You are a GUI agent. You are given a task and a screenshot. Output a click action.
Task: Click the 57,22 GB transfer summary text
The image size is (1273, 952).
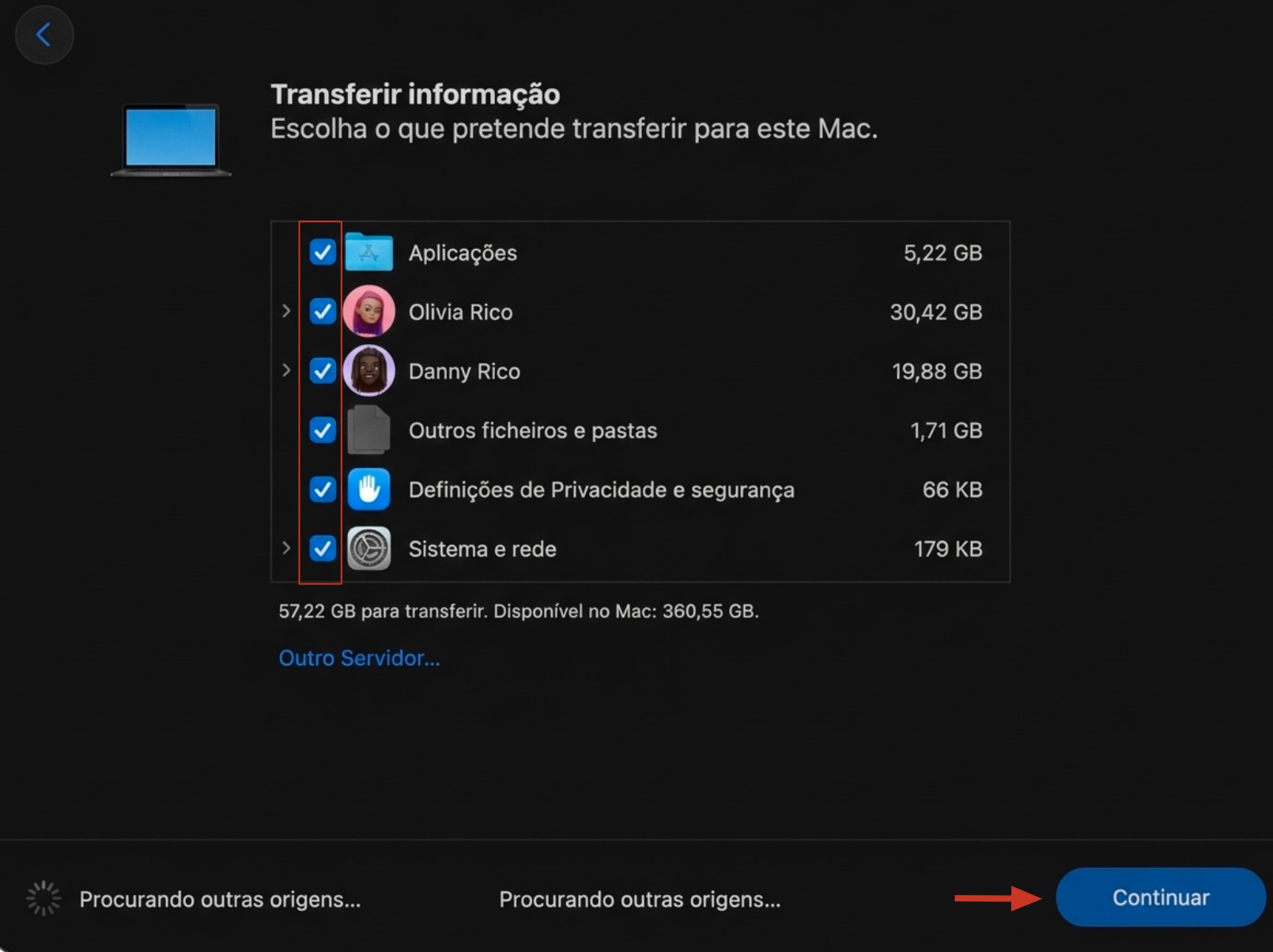[x=518, y=610]
